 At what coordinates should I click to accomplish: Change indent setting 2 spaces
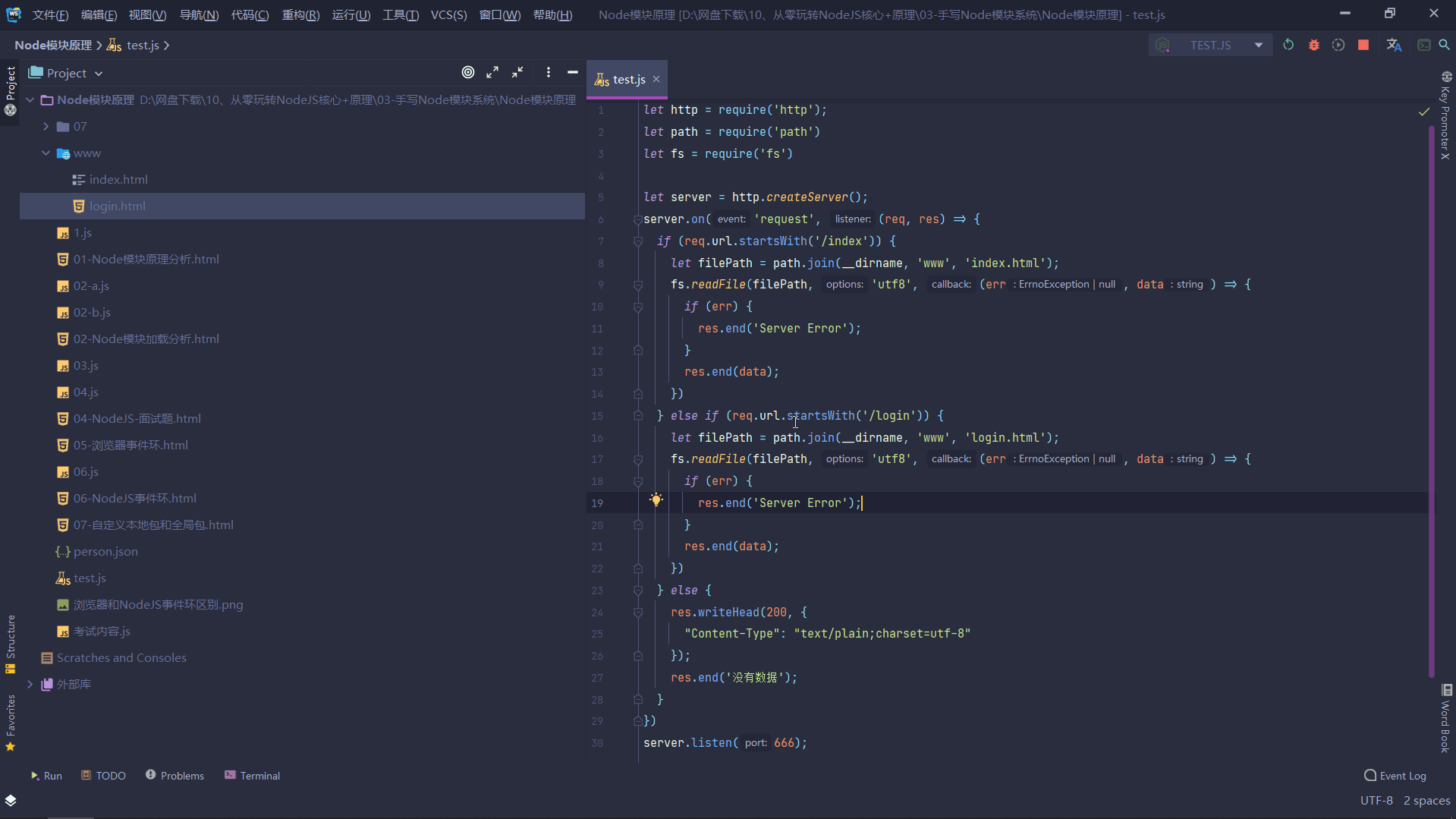point(1426,800)
